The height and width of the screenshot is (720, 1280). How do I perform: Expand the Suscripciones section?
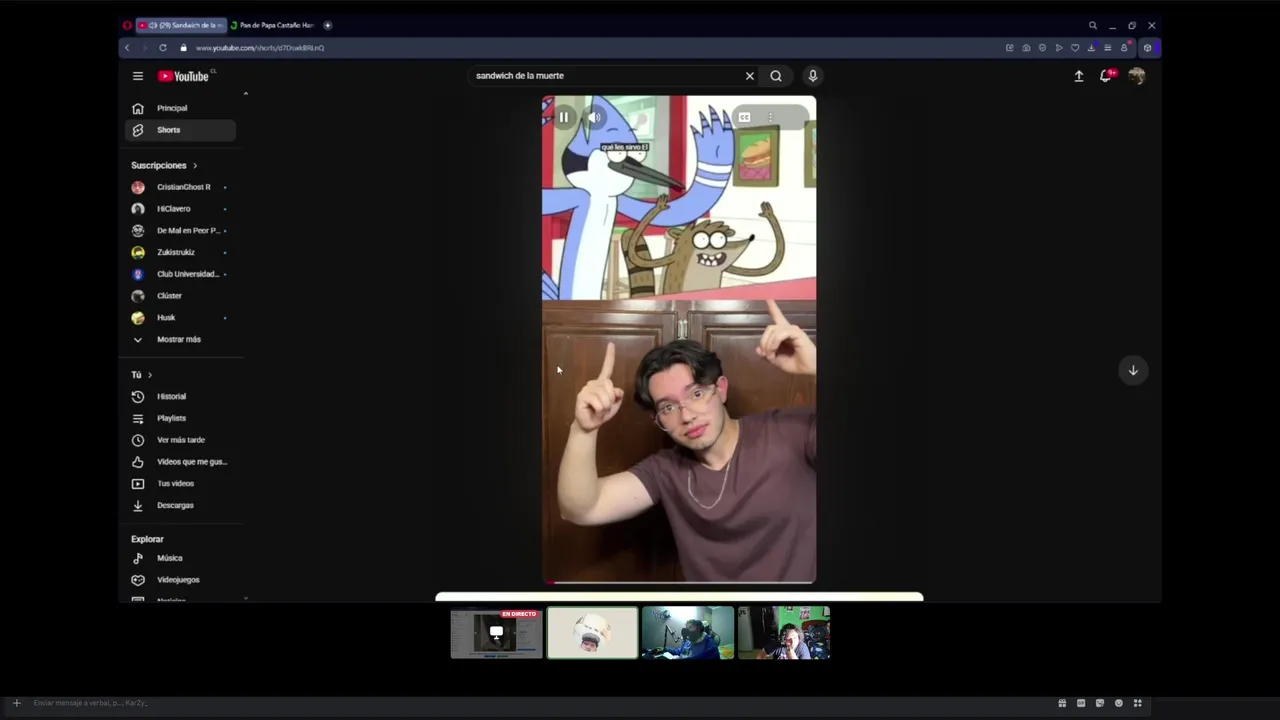(x=165, y=165)
